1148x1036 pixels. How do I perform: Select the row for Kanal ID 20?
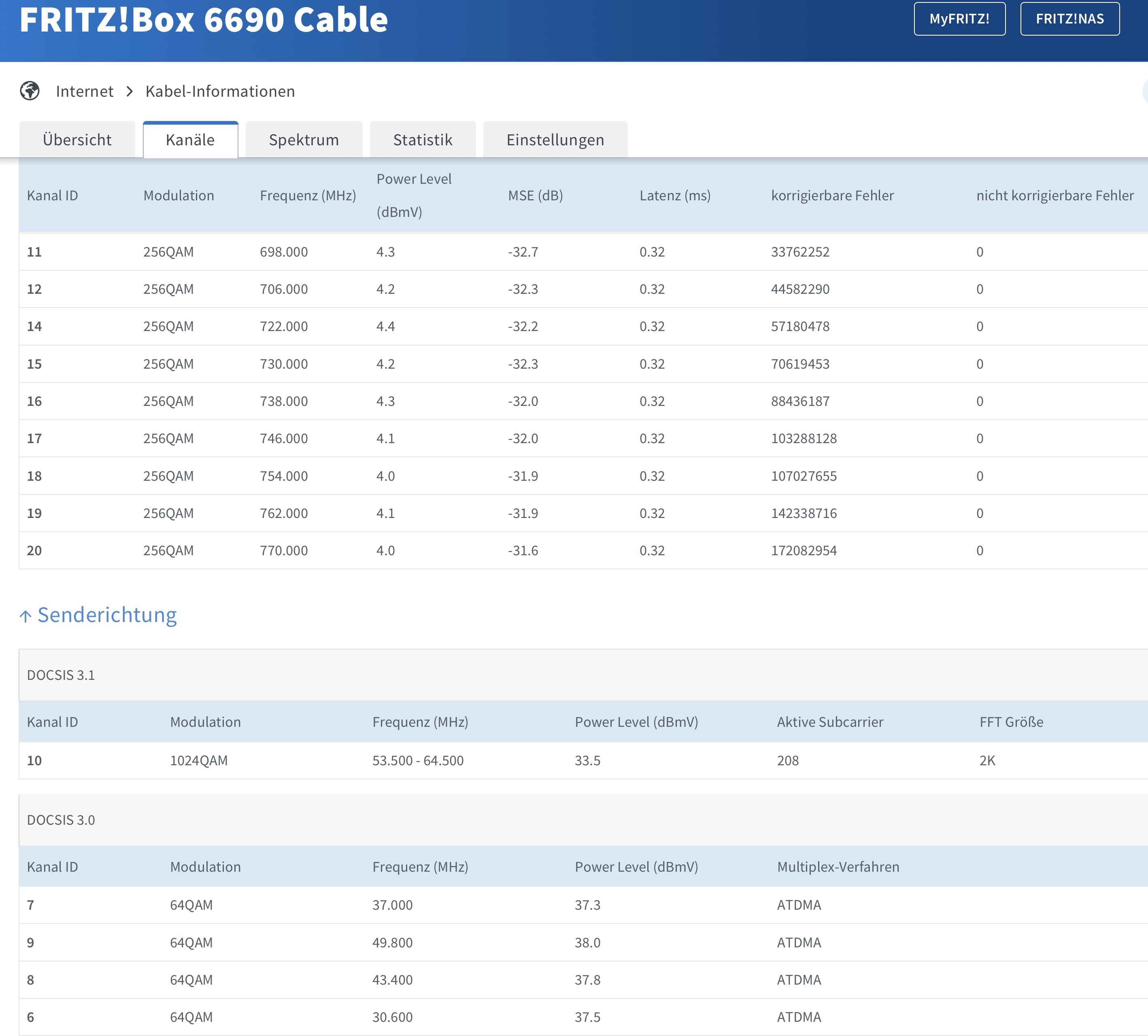pos(34,550)
